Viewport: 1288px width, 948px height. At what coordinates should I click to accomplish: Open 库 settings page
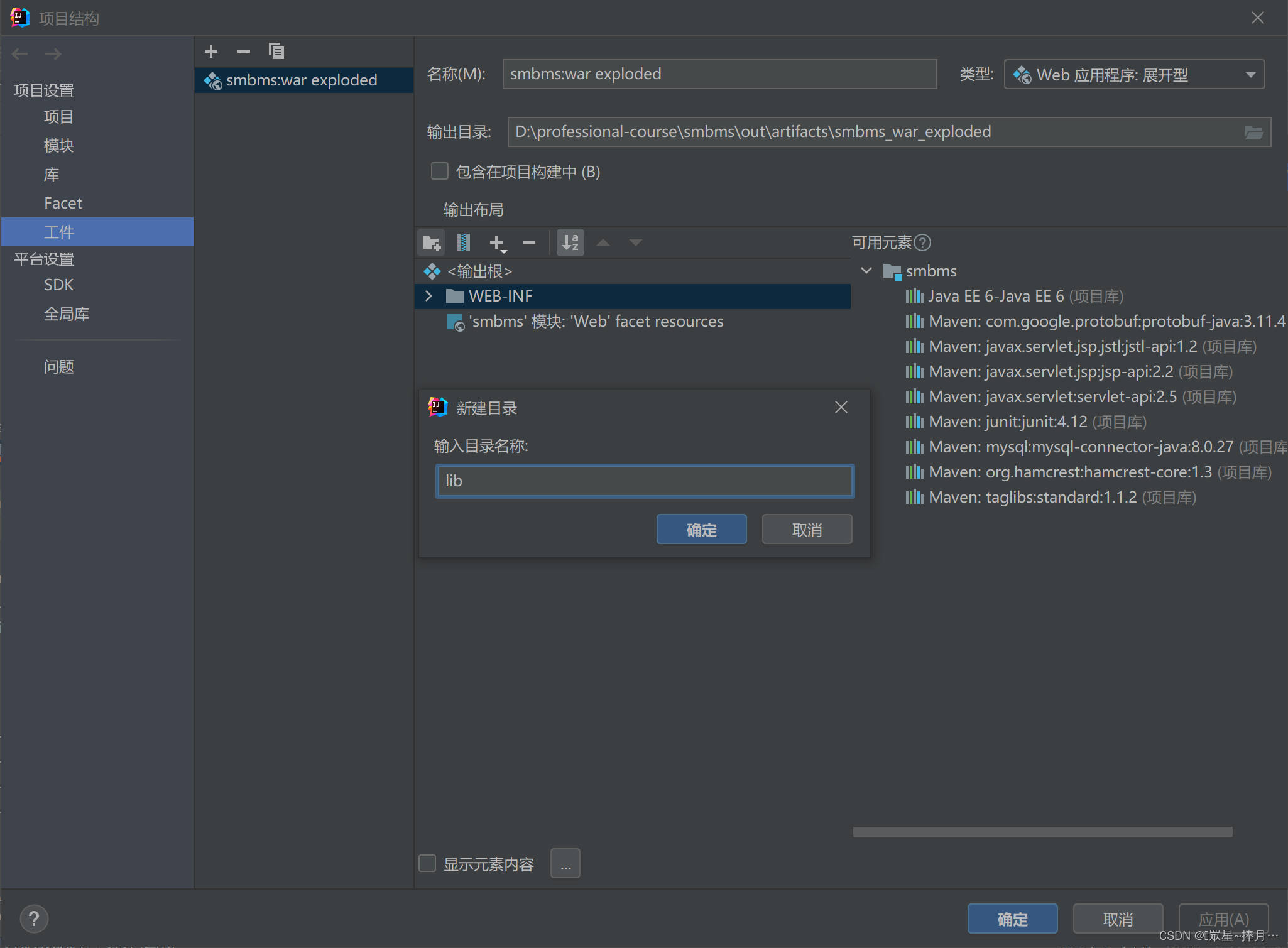point(52,175)
